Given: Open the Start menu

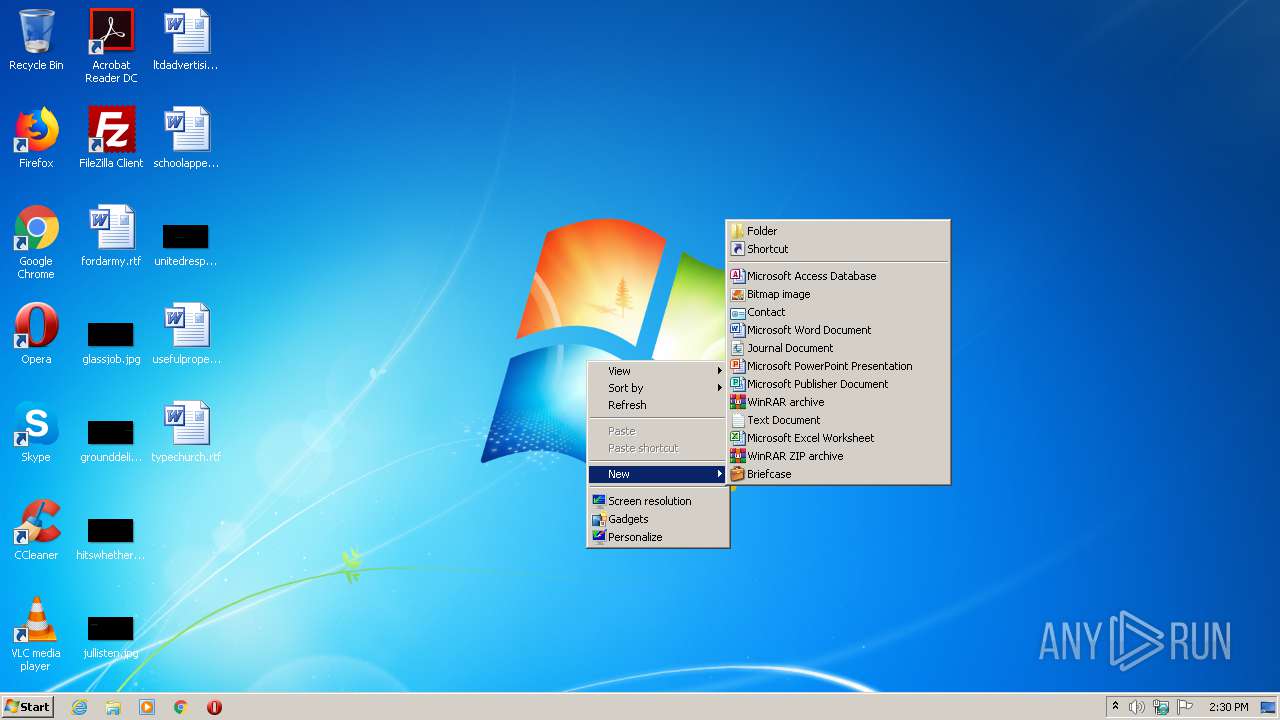Looking at the screenshot, I should (x=28, y=707).
